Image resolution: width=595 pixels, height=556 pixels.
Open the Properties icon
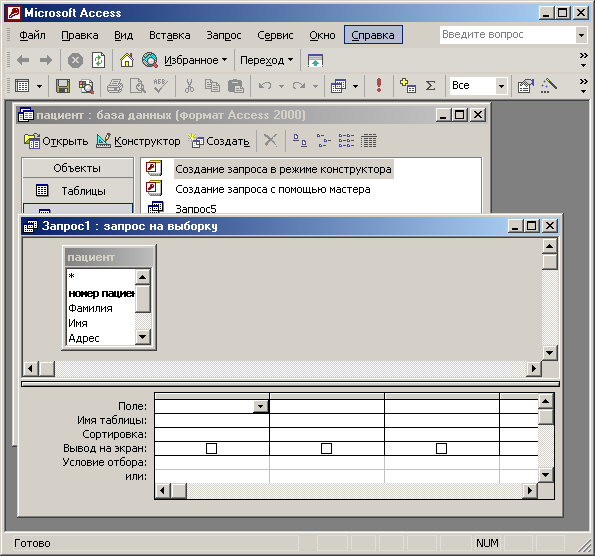526,86
